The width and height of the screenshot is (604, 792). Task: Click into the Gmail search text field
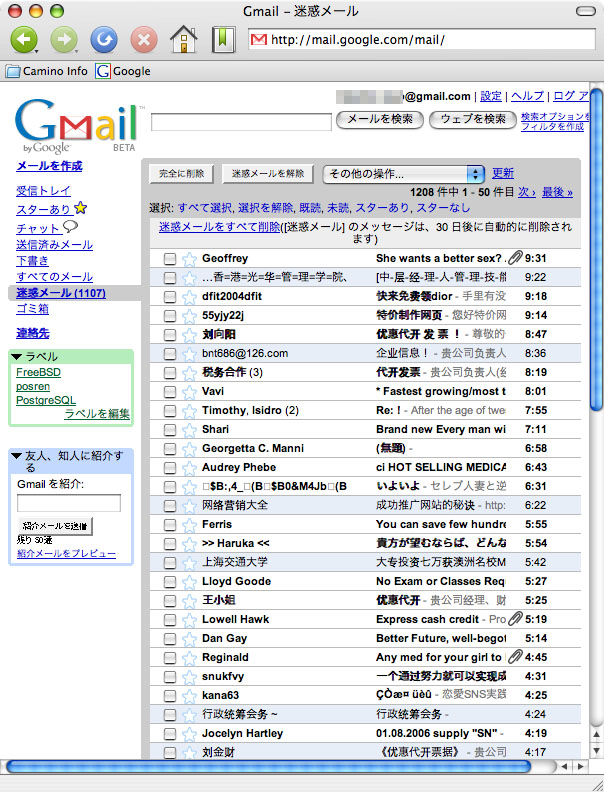tap(241, 122)
